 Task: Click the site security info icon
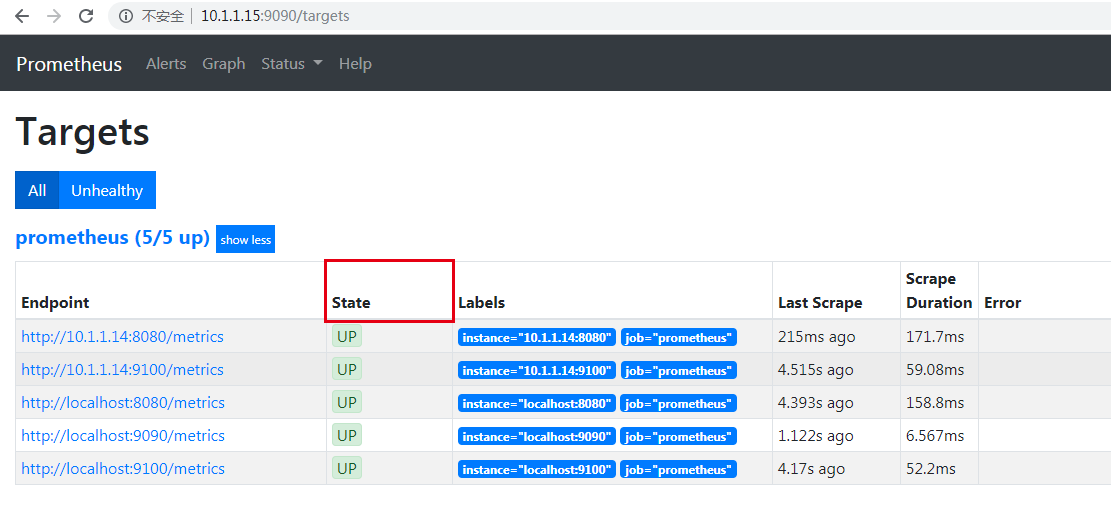[x=126, y=16]
